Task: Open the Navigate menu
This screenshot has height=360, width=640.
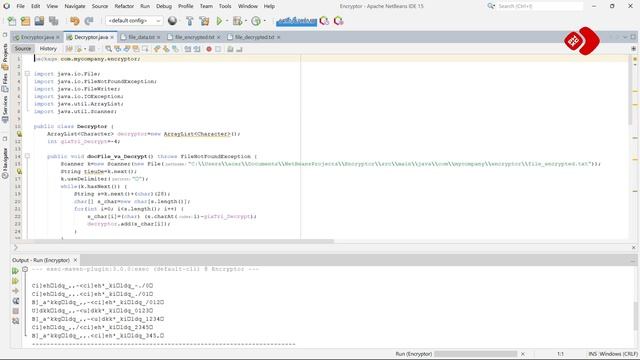Action: click(75, 6)
